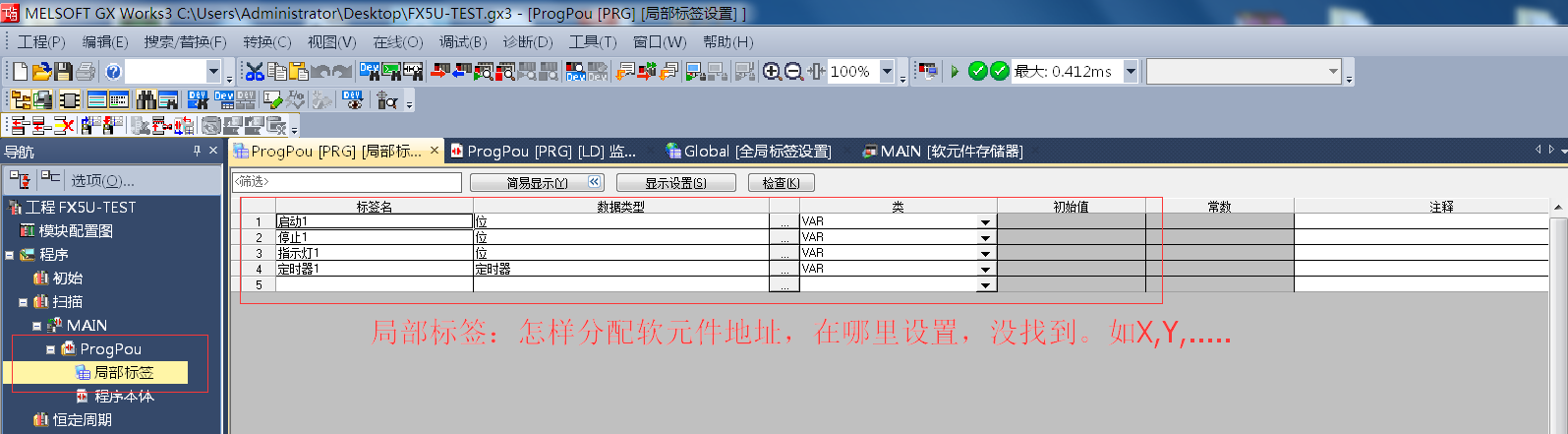Pin the navigation panel with pushpin

197,151
